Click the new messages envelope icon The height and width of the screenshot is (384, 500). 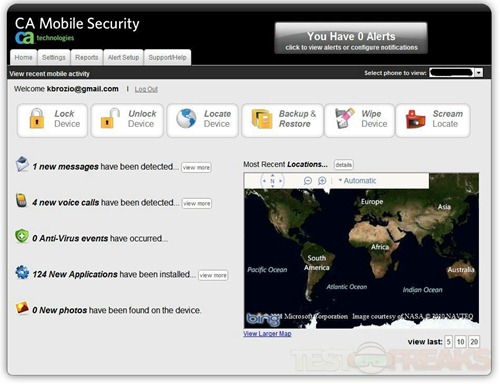[22, 164]
